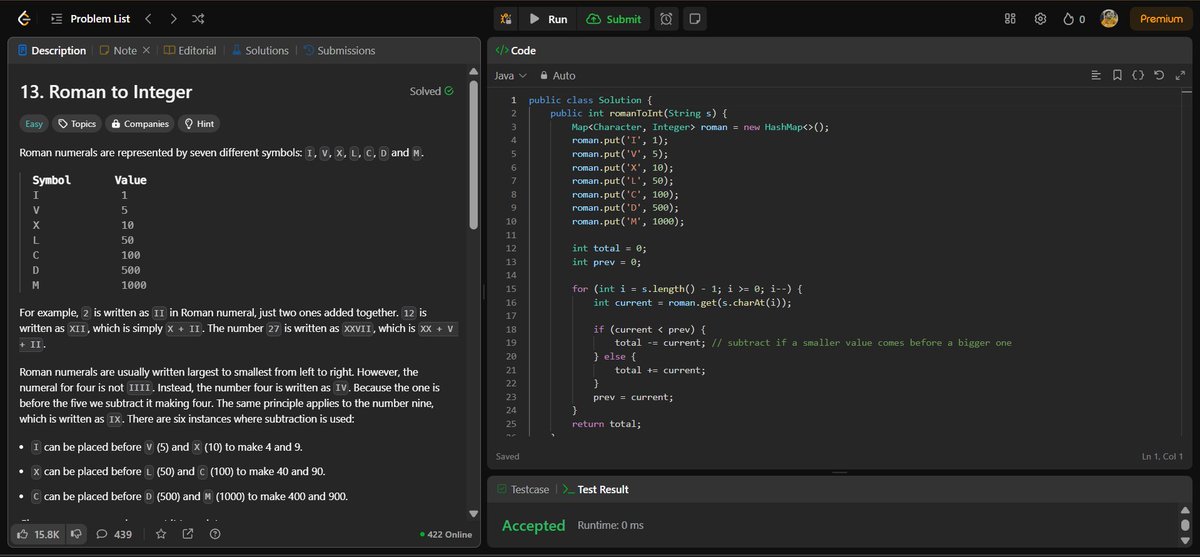Expand code editor to fullscreen

click(x=1181, y=75)
